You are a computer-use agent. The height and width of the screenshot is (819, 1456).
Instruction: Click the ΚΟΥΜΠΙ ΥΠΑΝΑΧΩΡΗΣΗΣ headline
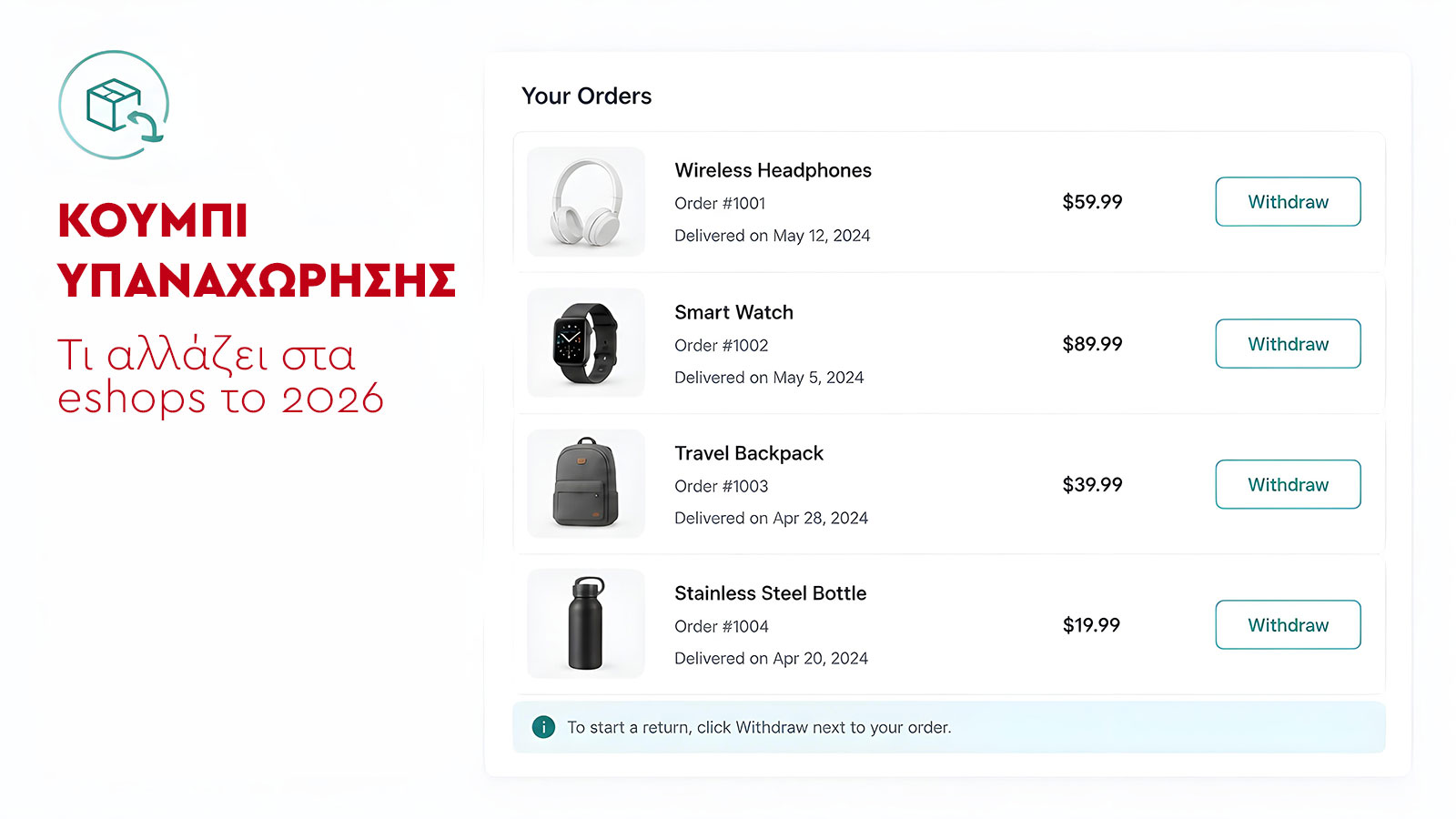coord(257,250)
